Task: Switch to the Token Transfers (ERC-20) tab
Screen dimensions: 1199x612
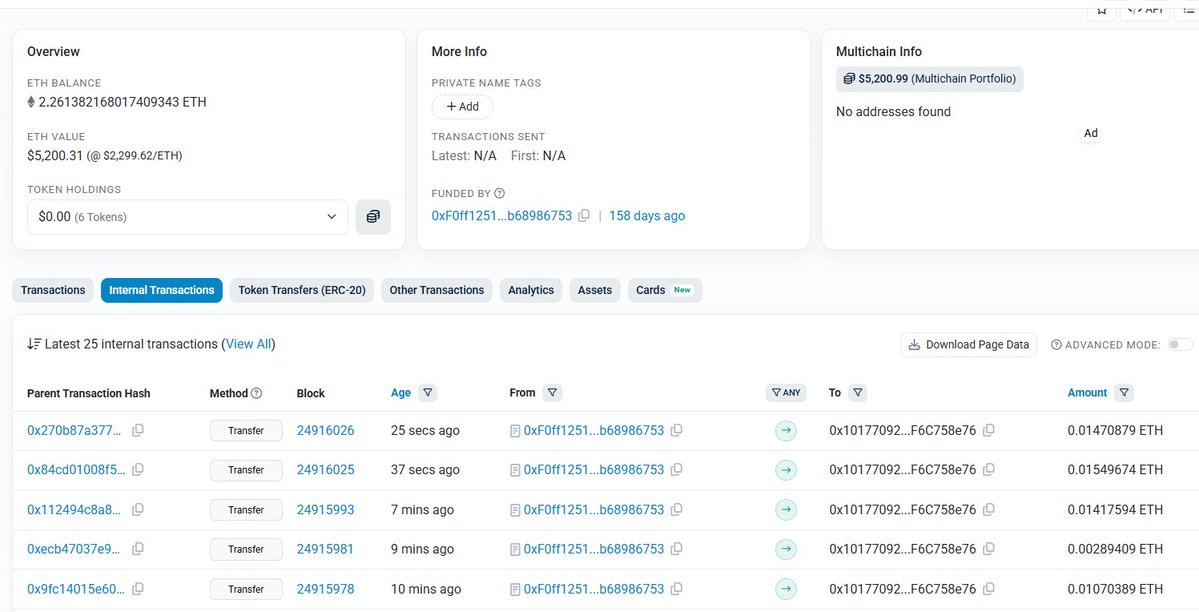Action: coord(302,290)
